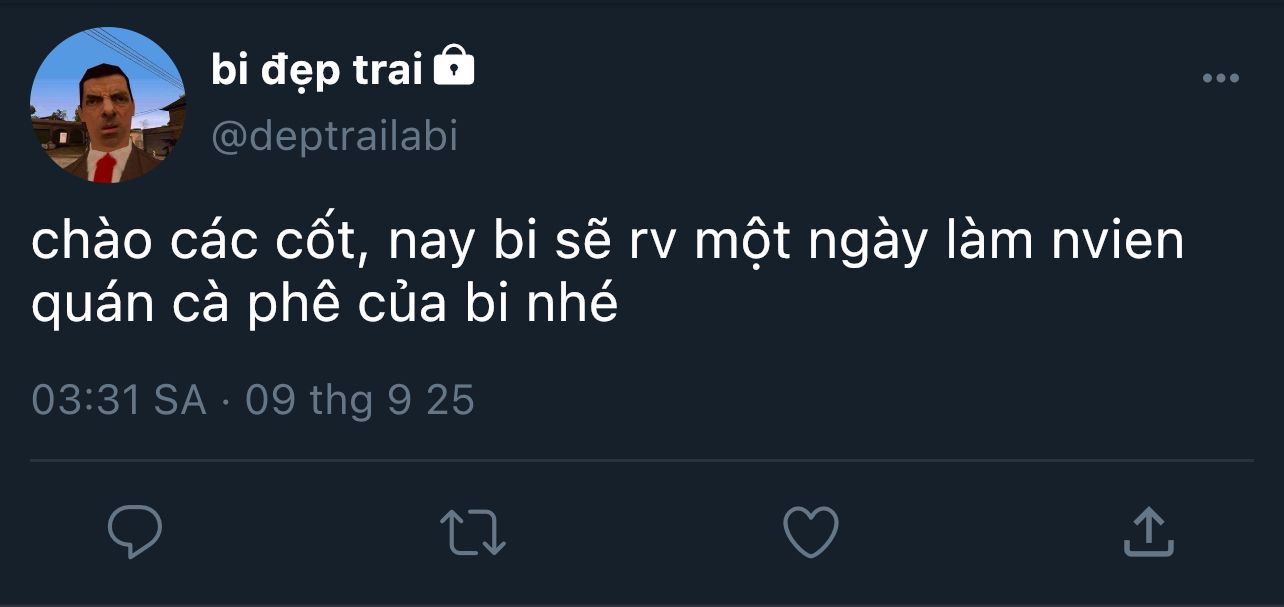Click the padlock icon beside the name
Viewport: 1284px width, 607px height.
tap(454, 67)
